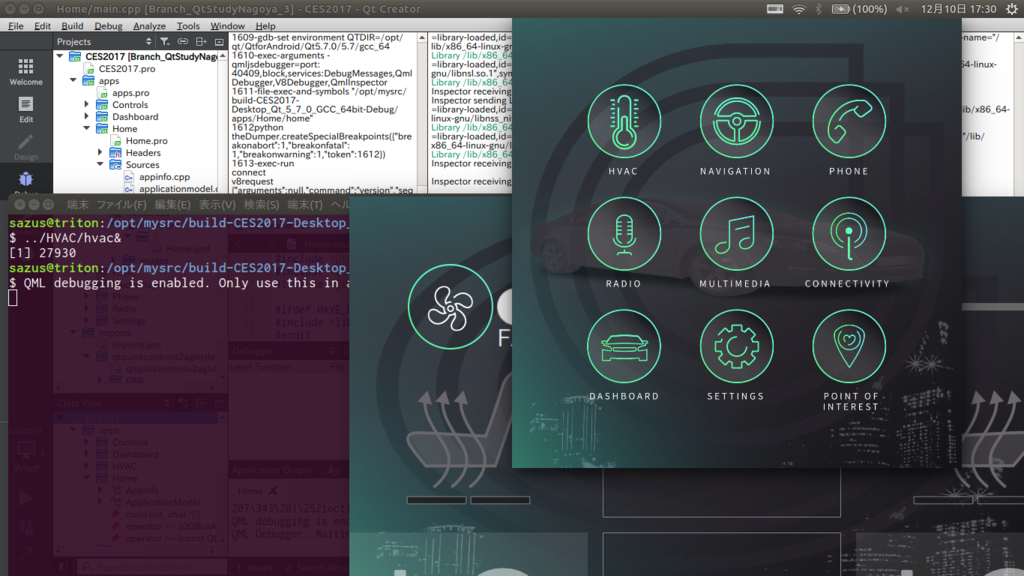This screenshot has height=576, width=1024.
Task: Open the Analyze menu
Action: point(149,25)
